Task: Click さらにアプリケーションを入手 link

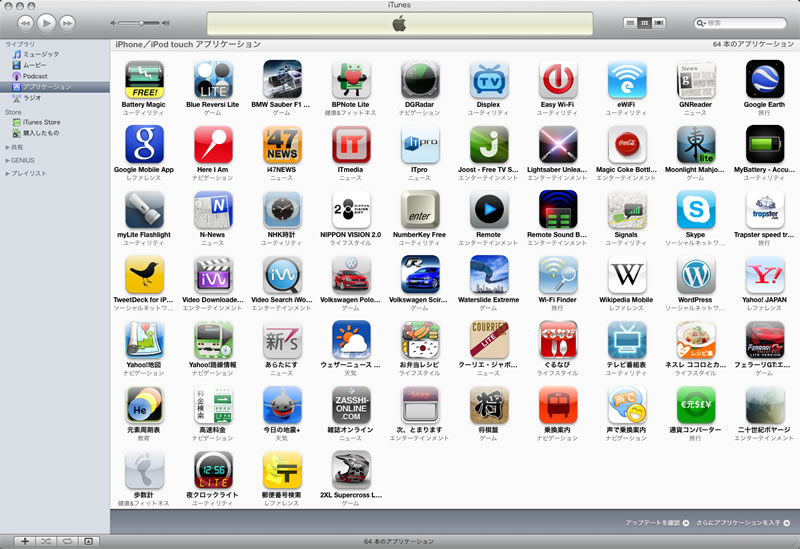Action: tap(743, 523)
